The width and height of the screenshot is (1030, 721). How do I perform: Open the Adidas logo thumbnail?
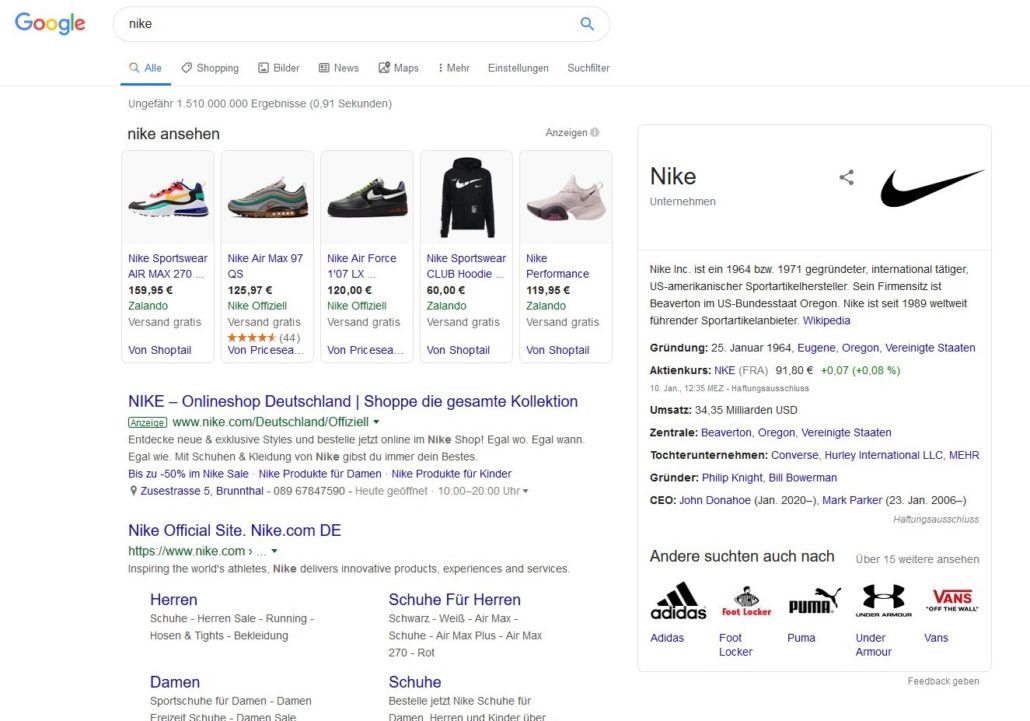tap(678, 601)
